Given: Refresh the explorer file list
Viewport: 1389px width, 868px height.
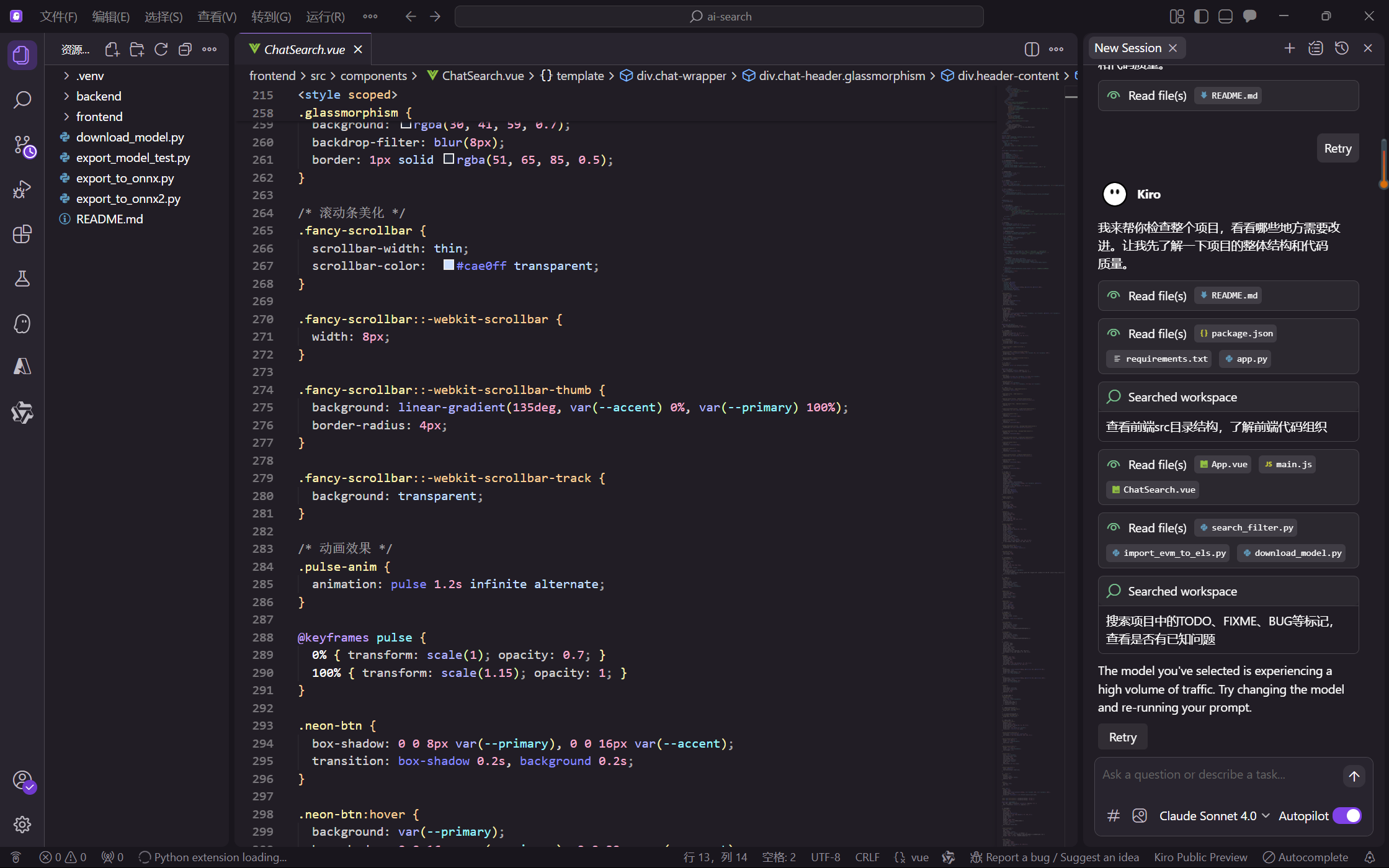Looking at the screenshot, I should coord(161,50).
